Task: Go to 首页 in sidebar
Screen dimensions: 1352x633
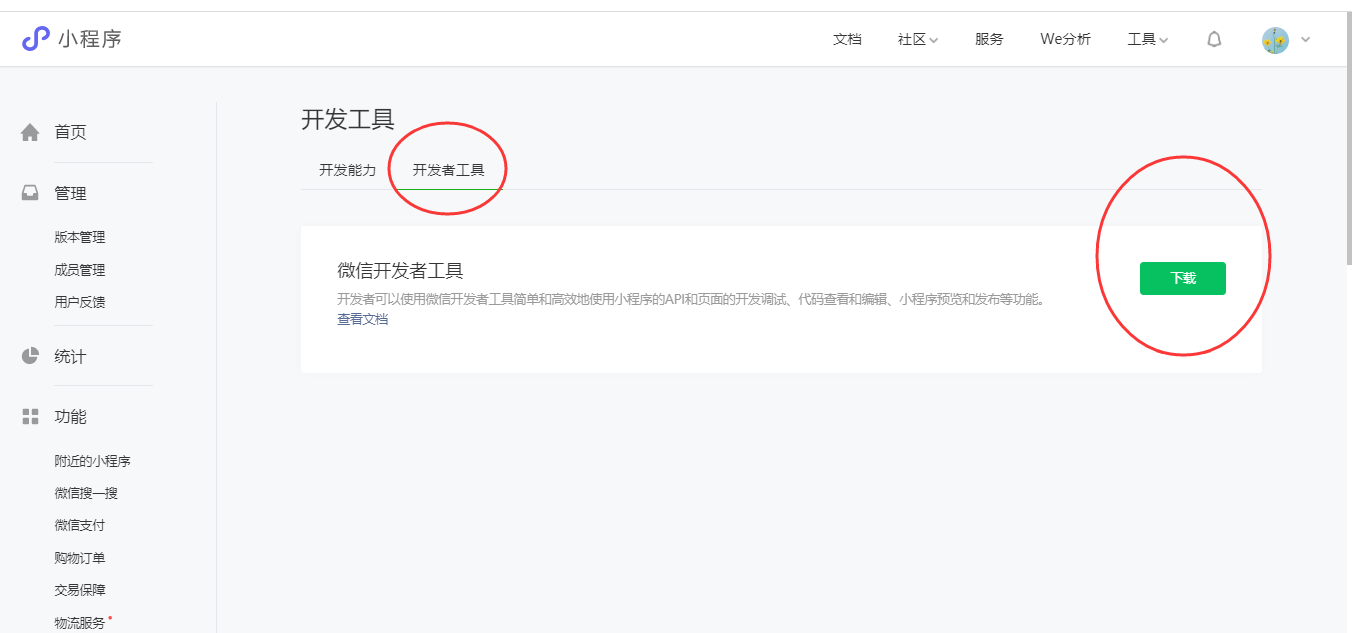Action: pyautogui.click(x=70, y=132)
